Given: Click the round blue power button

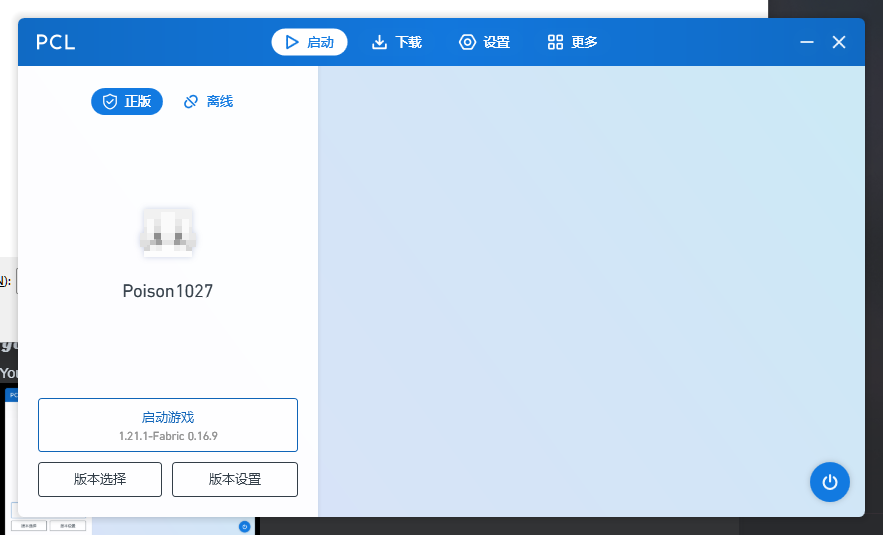Looking at the screenshot, I should [x=830, y=482].
